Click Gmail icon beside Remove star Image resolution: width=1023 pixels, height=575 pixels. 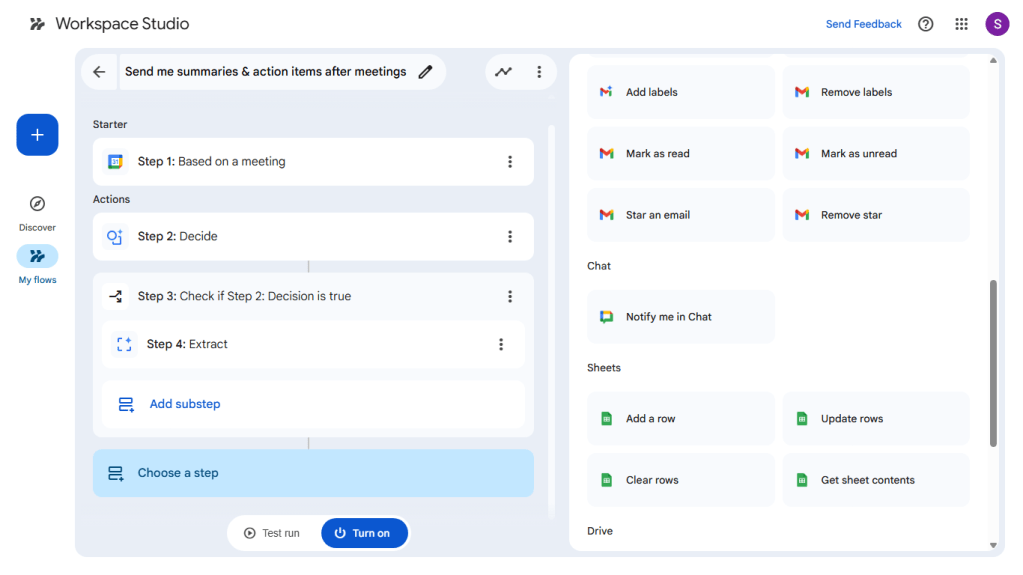[802, 215]
